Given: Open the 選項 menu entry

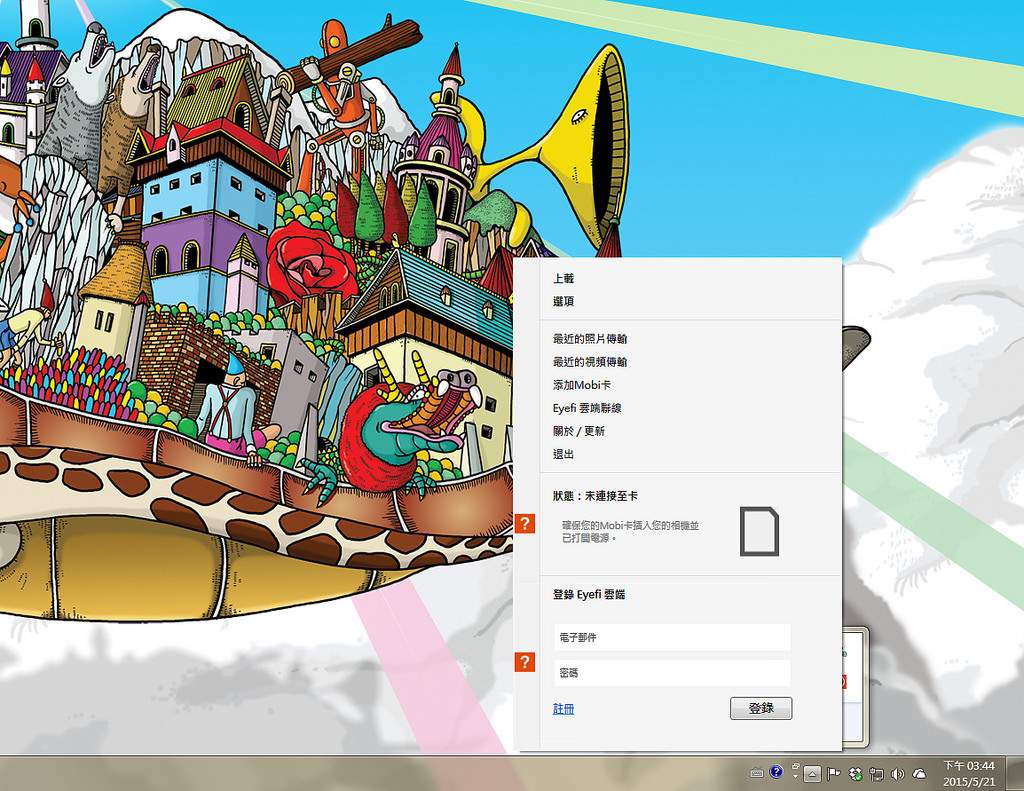Looking at the screenshot, I should tap(563, 301).
